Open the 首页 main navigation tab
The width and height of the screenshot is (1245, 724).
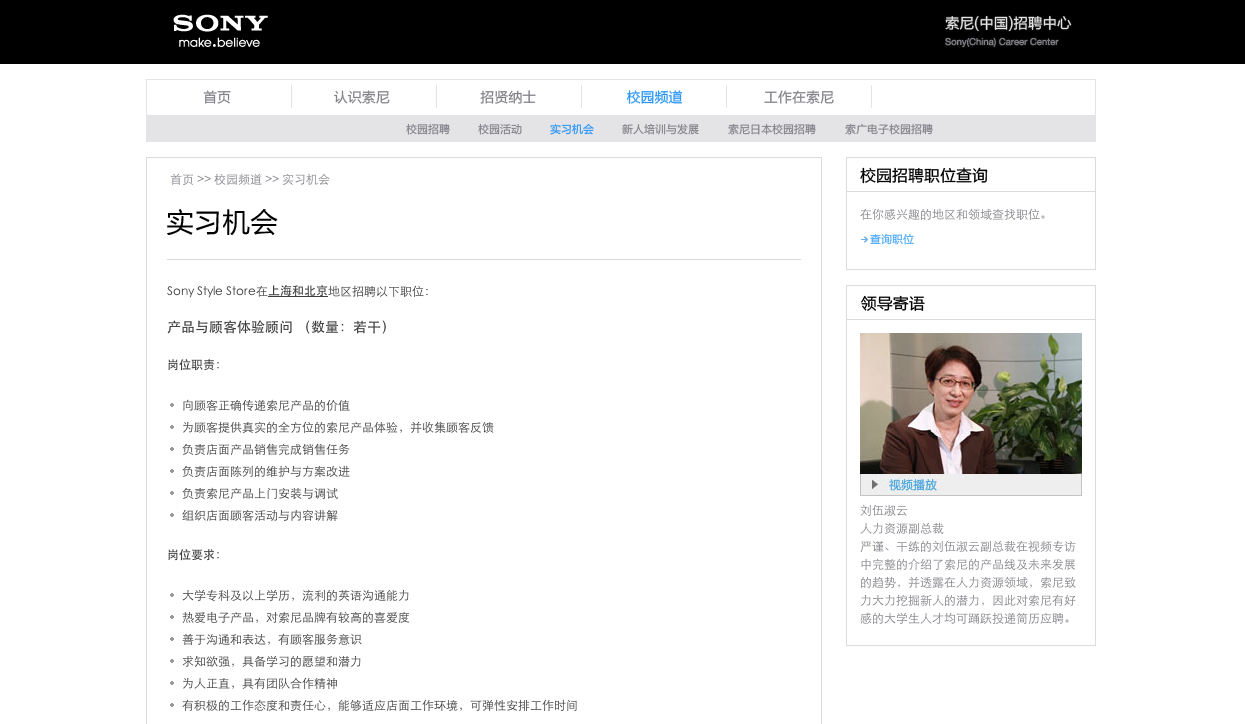tap(217, 97)
